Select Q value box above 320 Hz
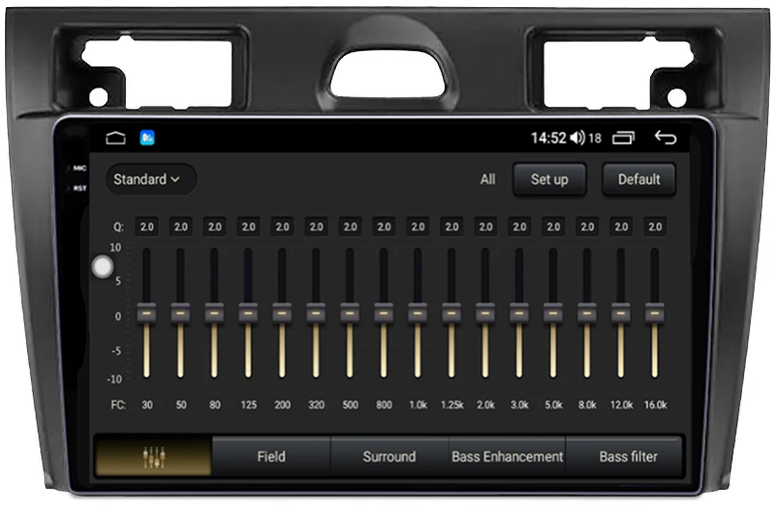This screenshot has width=777, height=507. (316, 227)
